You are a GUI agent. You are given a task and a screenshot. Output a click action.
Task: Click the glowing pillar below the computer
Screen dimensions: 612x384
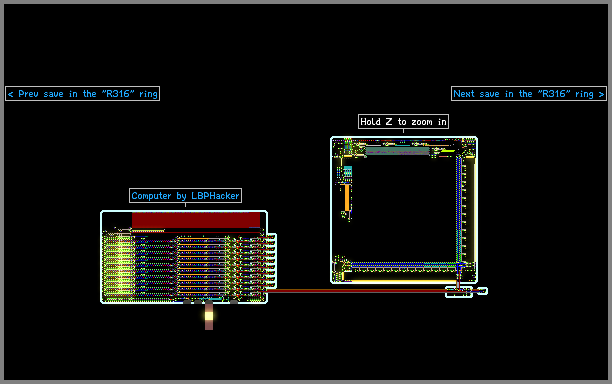pos(209,315)
